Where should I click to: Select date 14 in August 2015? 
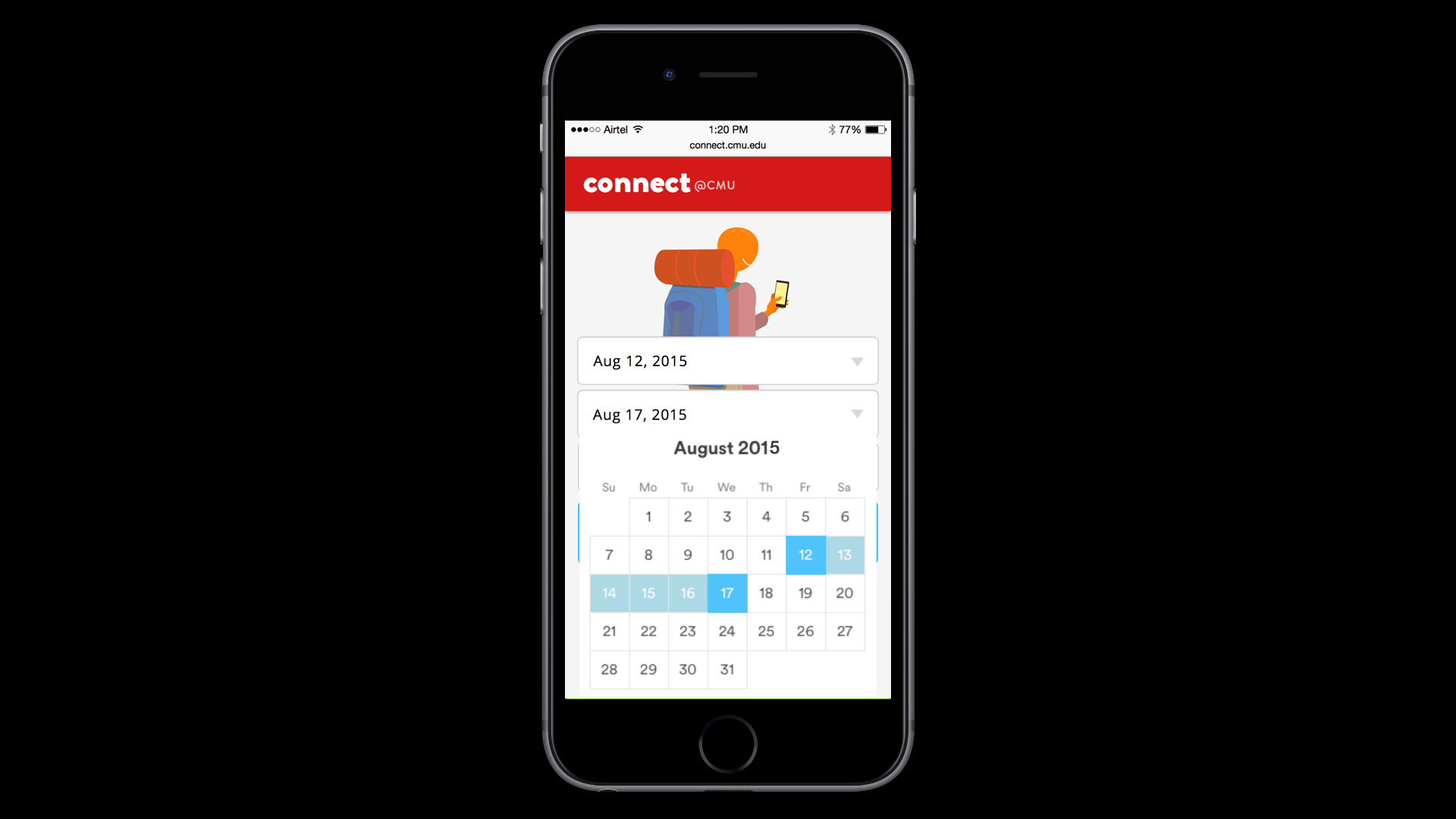tap(608, 592)
